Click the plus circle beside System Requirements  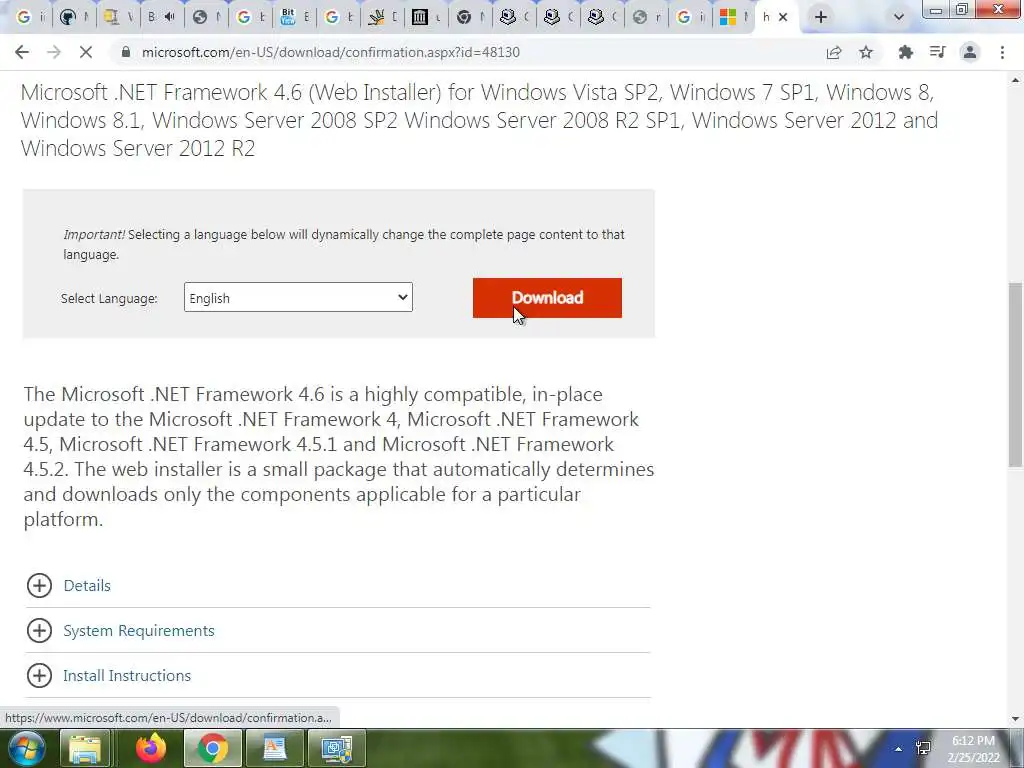pos(39,631)
